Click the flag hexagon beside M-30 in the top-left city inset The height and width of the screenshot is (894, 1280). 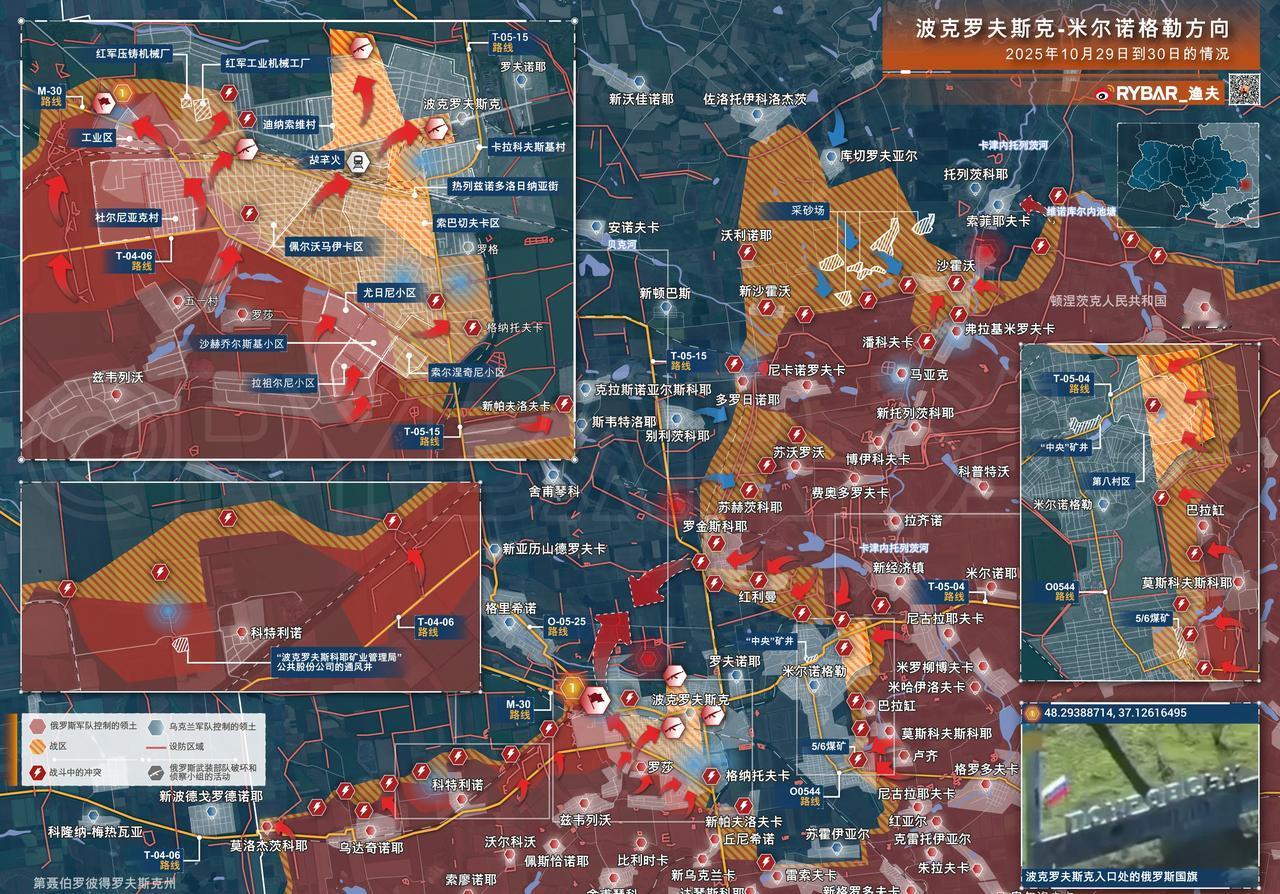[102, 102]
